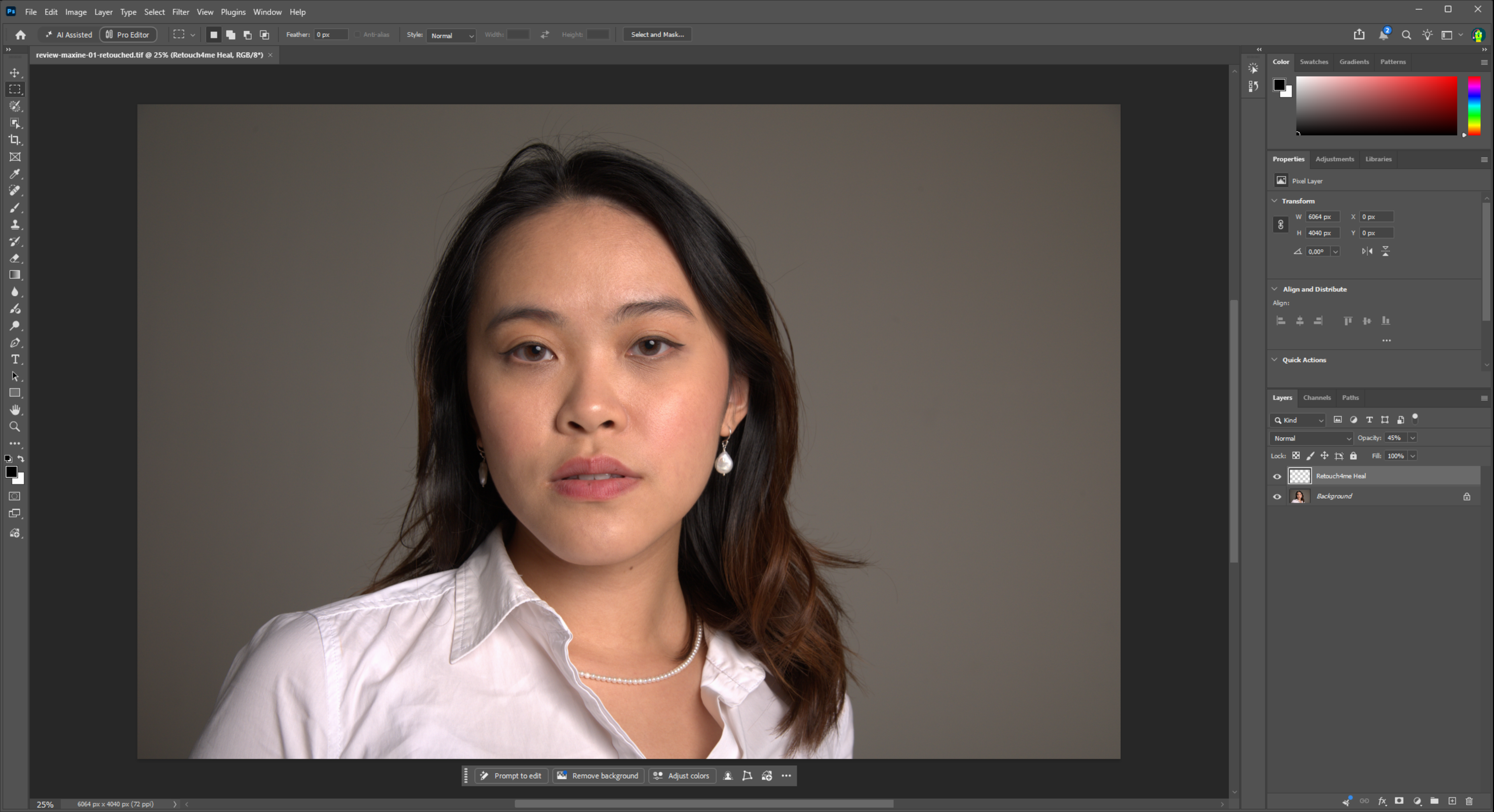Screen dimensions: 1494x812
Task: Click the hue spectrum slider
Action: click(x=1474, y=106)
